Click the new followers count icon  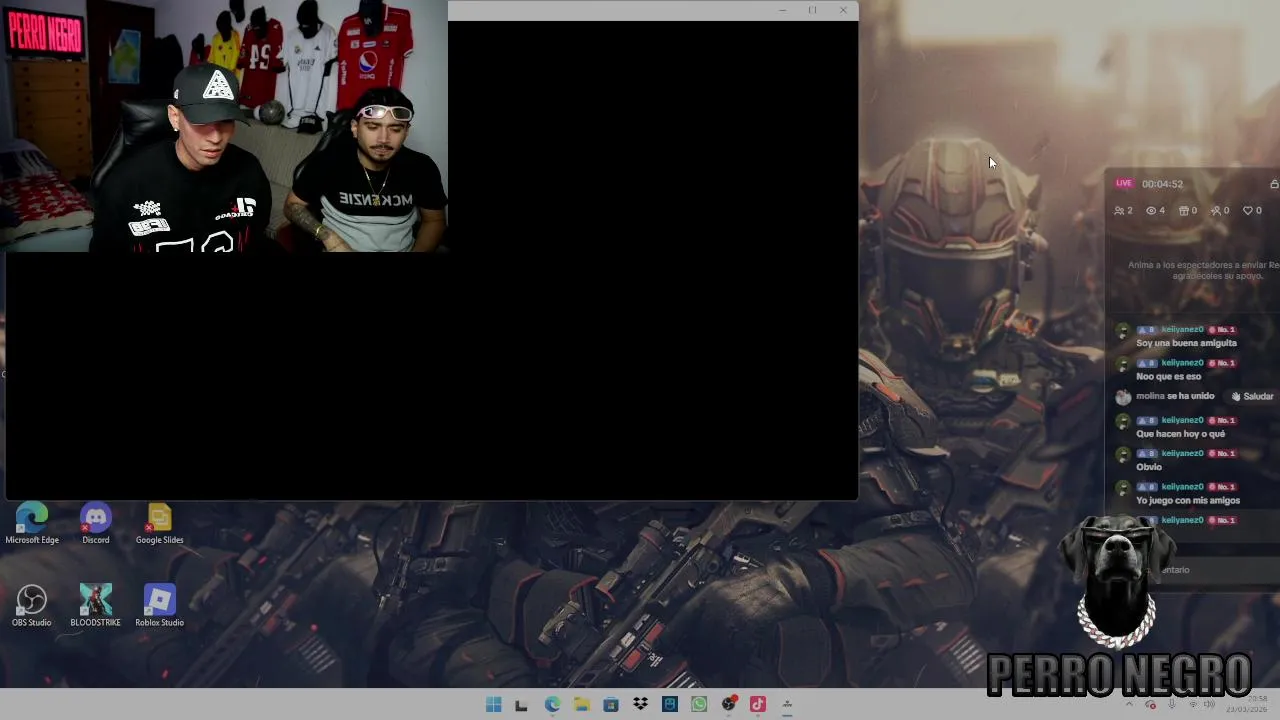[1220, 211]
